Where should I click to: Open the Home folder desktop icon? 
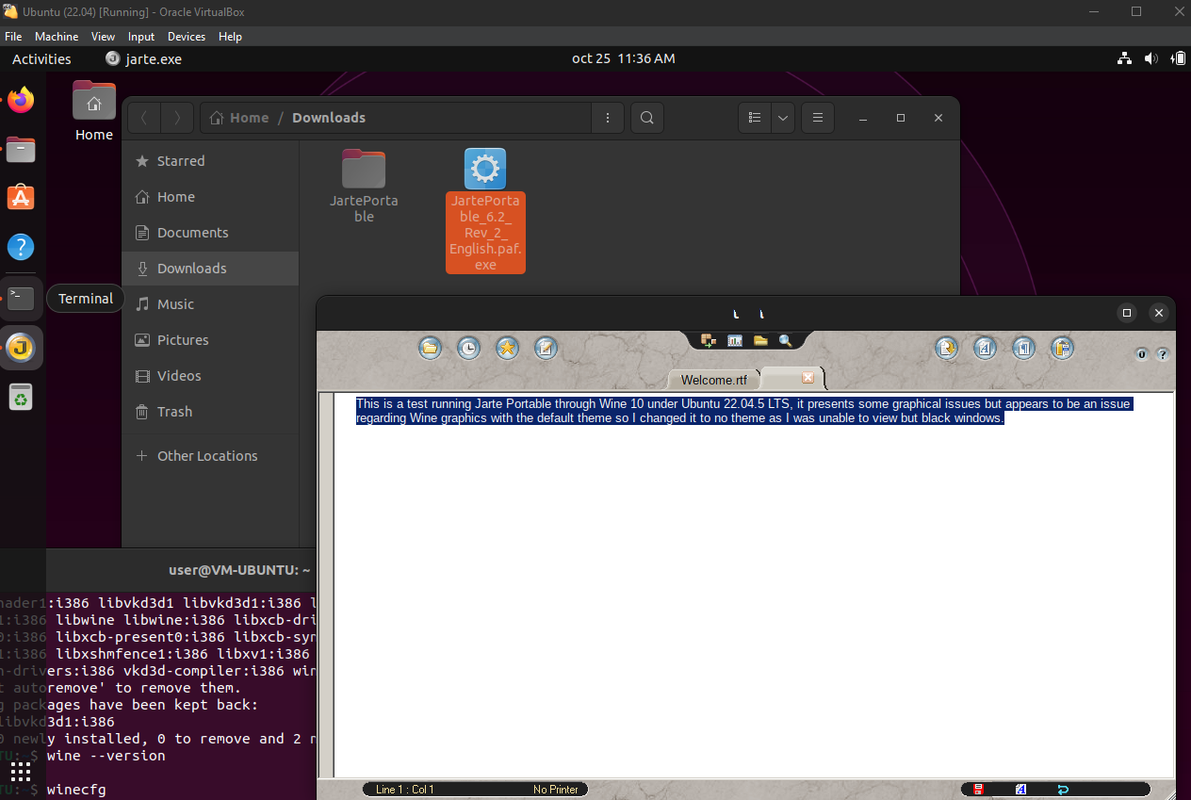93,111
